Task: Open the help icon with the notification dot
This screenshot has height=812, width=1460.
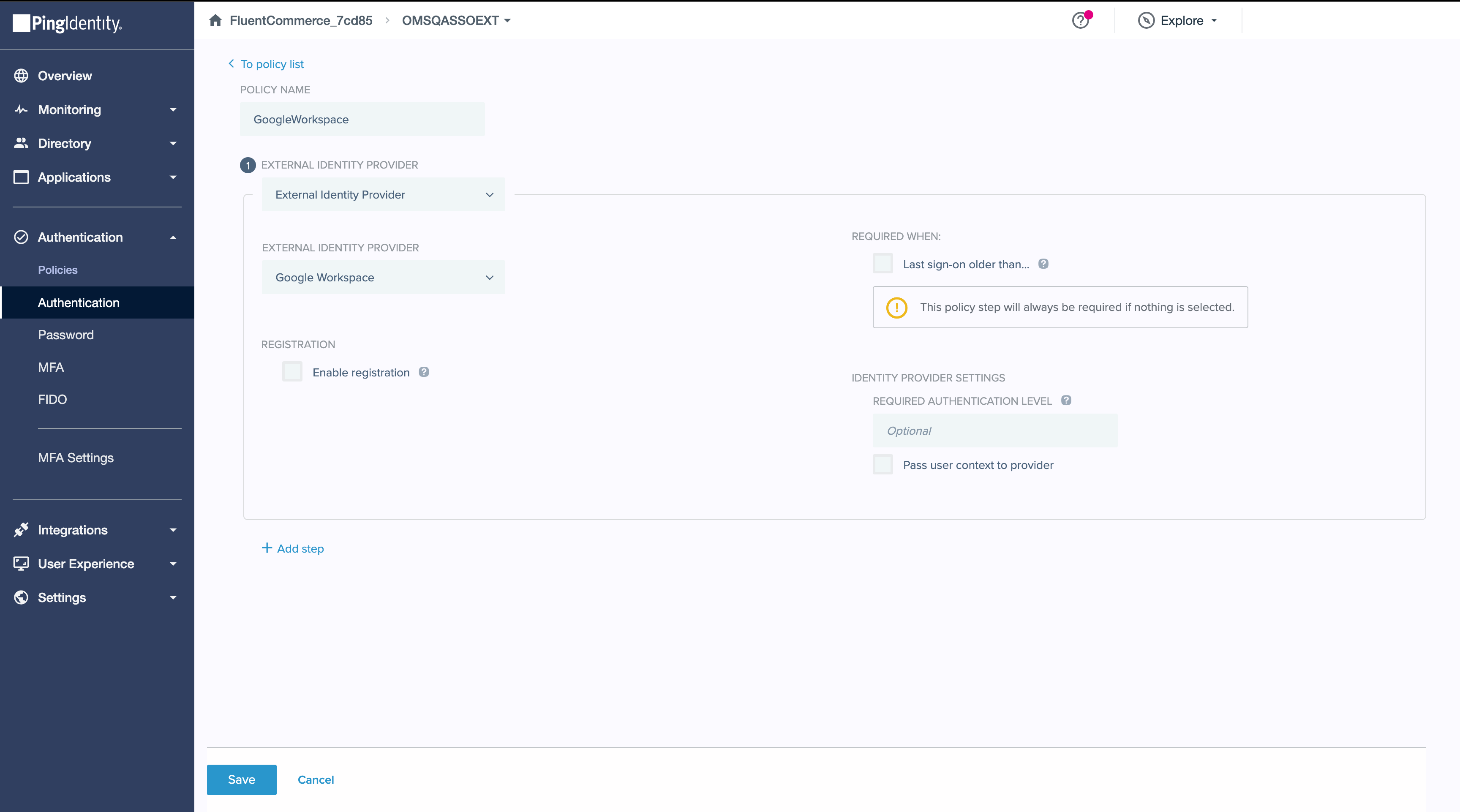Action: click(x=1080, y=20)
